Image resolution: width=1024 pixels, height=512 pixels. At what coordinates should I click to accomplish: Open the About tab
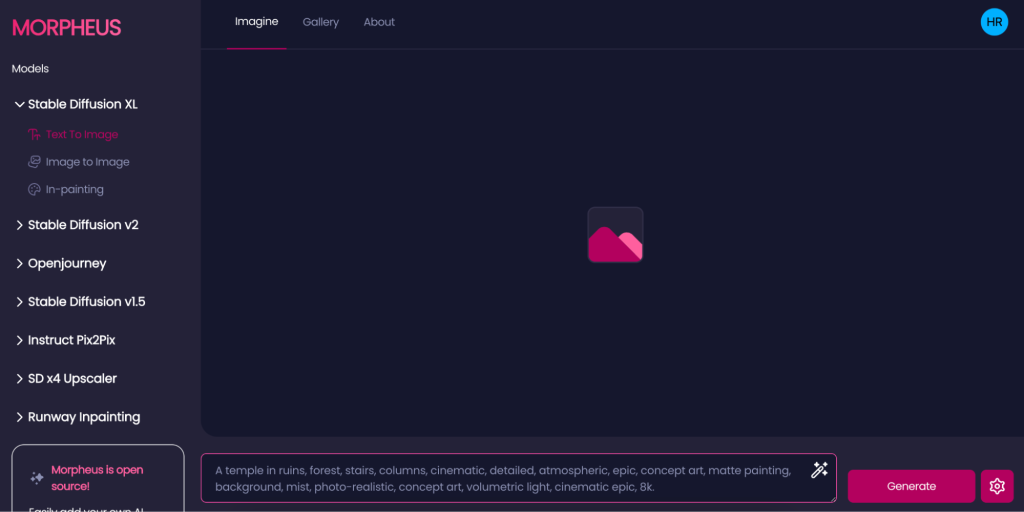pos(379,22)
